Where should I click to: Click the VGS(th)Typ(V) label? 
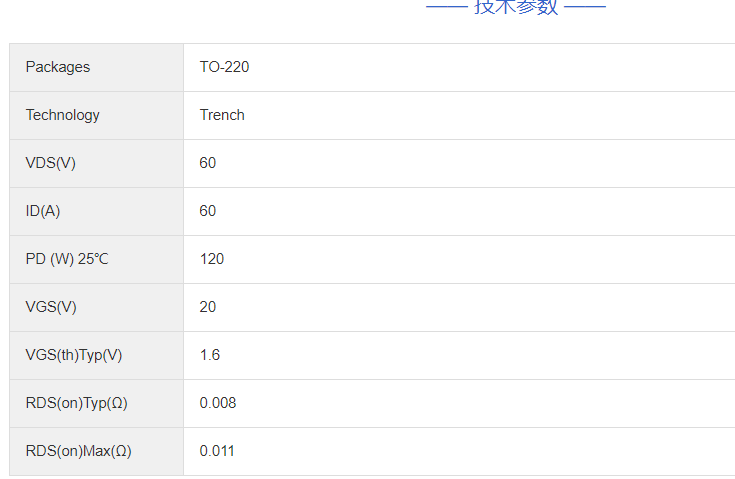tap(74, 355)
